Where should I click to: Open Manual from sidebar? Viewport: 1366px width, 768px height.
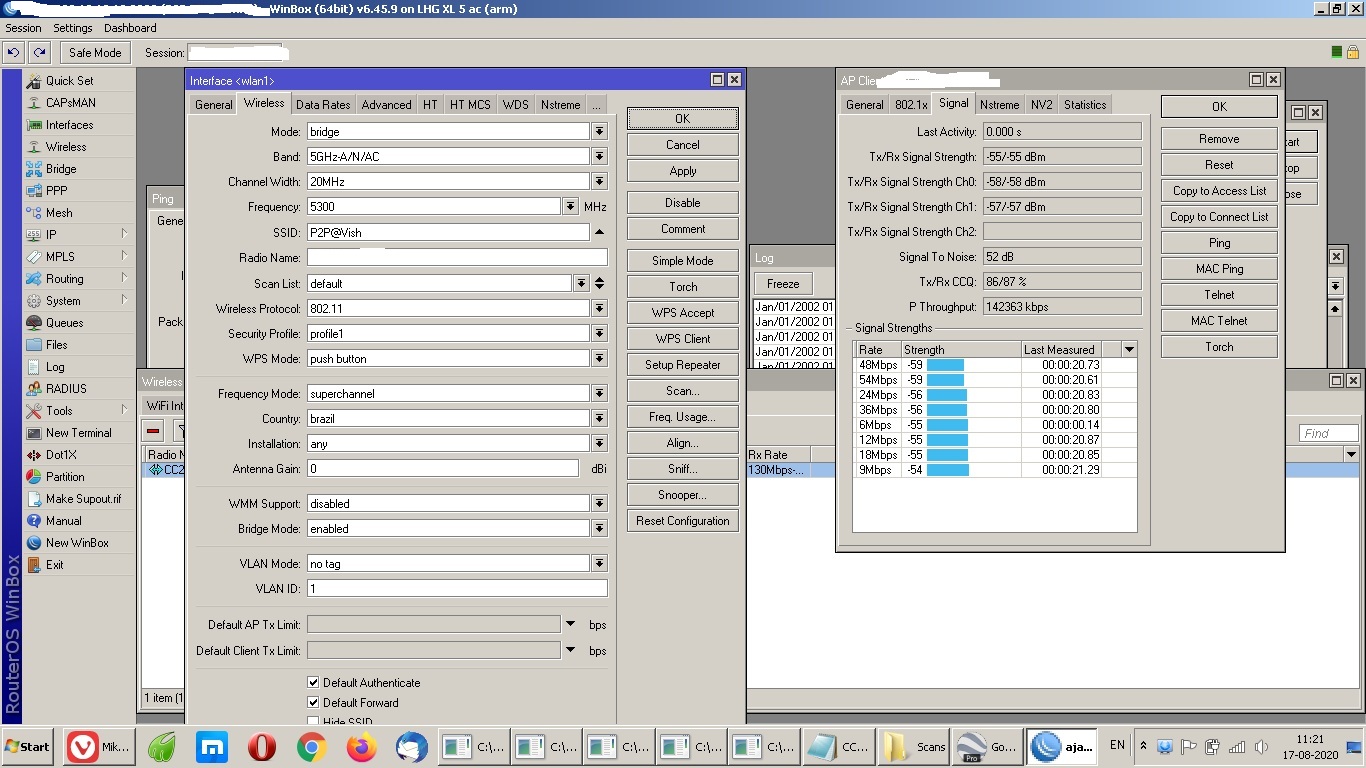click(63, 521)
